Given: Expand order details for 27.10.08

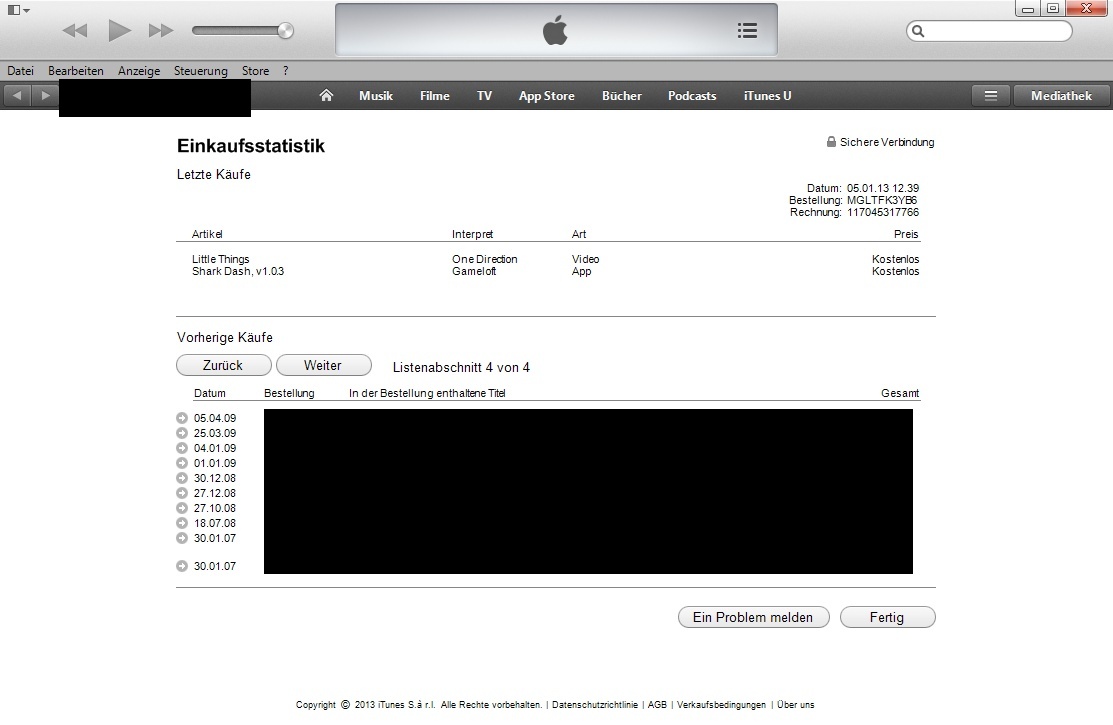Looking at the screenshot, I should (x=182, y=508).
